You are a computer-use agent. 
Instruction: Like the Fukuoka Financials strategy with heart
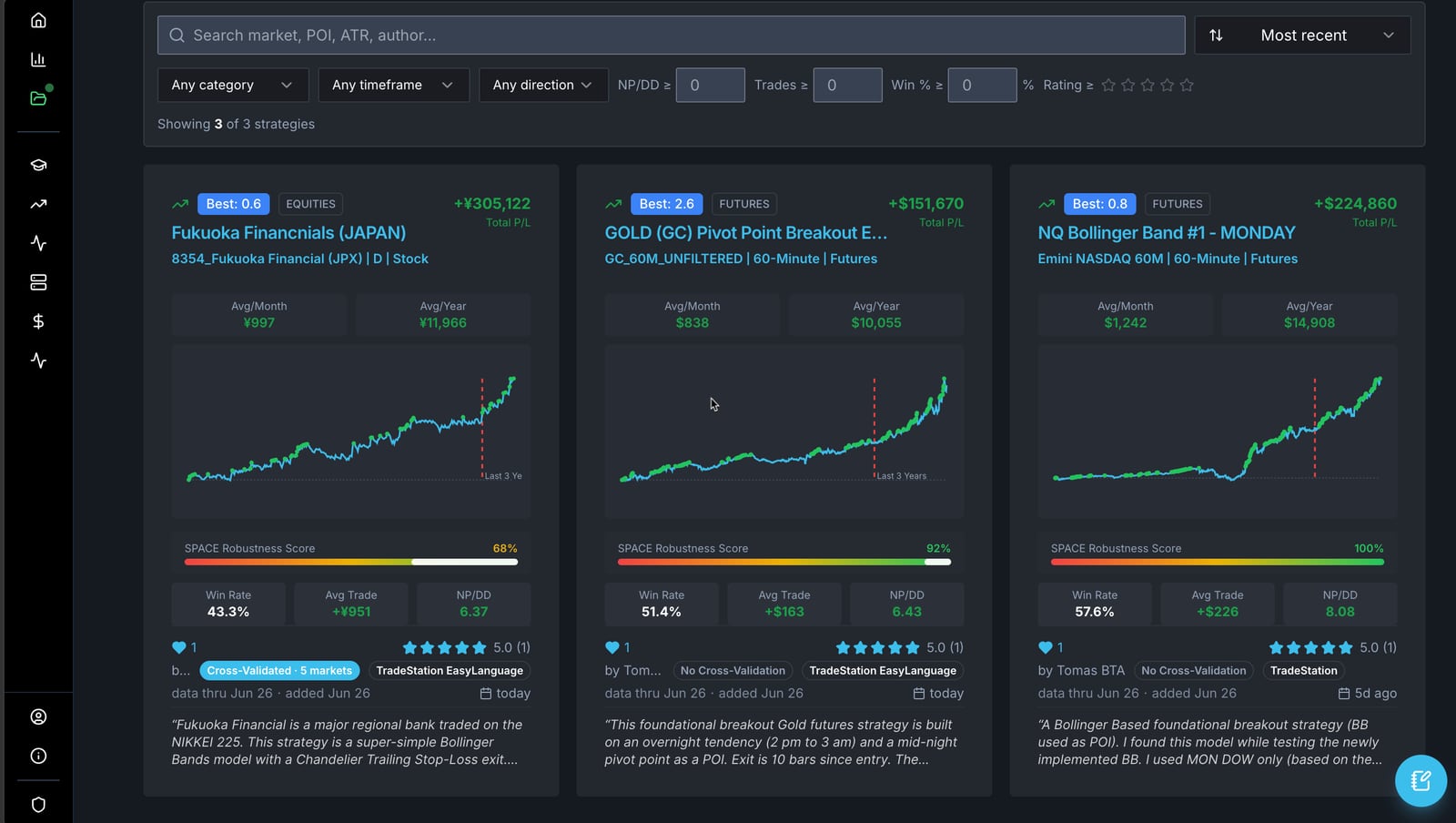(179, 647)
